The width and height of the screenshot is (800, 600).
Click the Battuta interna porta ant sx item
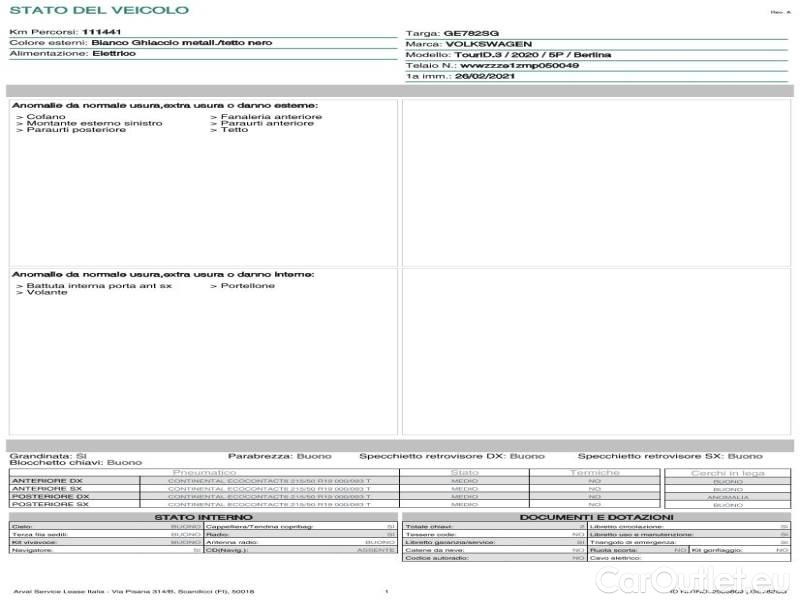(98, 286)
